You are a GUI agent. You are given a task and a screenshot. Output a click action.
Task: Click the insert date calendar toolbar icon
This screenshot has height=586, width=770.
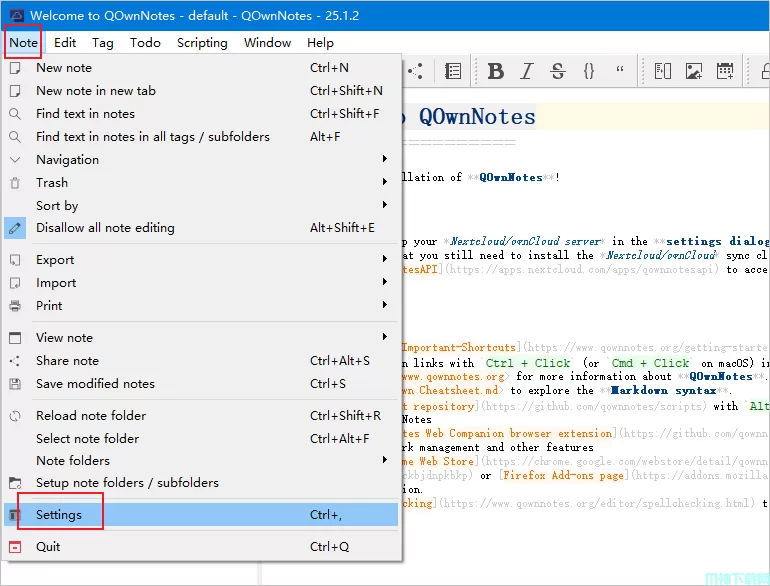[x=725, y=71]
